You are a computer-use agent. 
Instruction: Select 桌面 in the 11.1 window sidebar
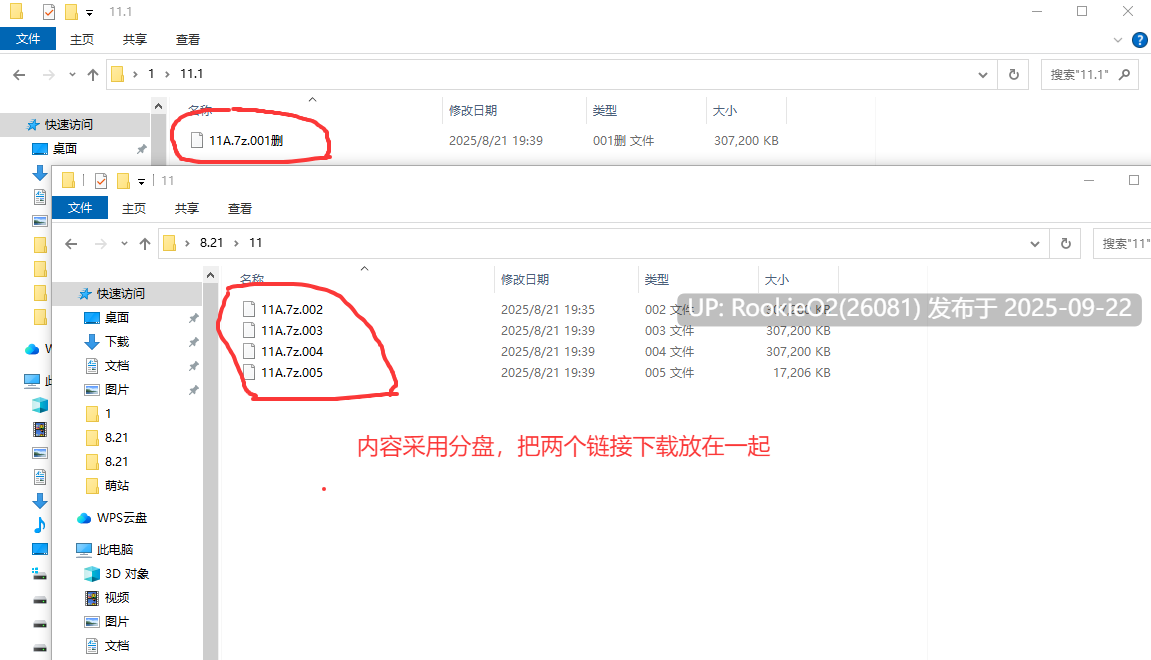[x=65, y=148]
